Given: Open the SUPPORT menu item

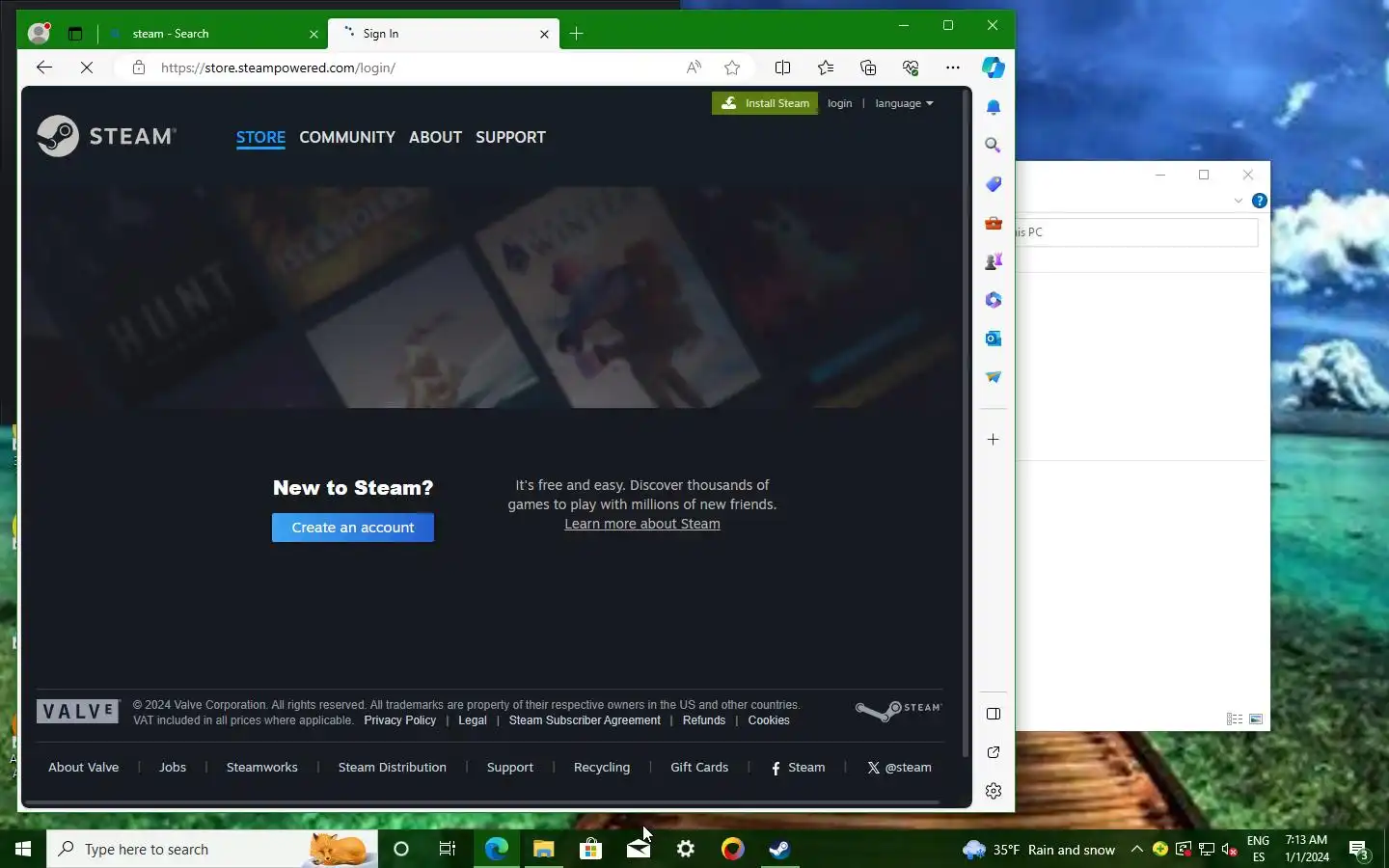Looking at the screenshot, I should pos(510,137).
